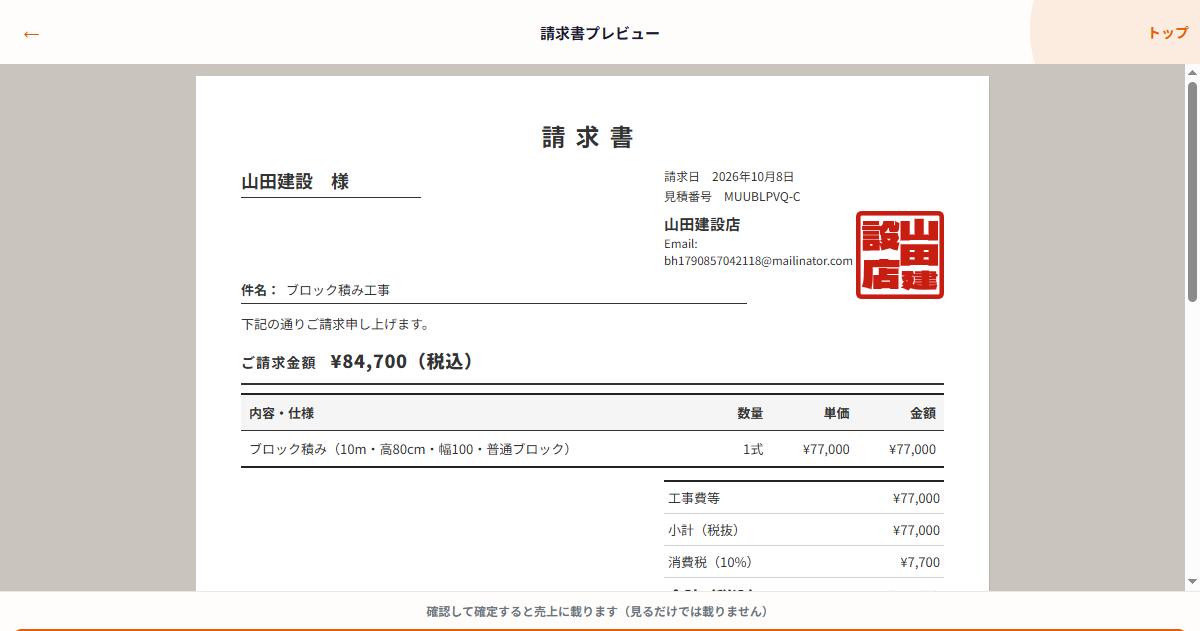Click the estimate number MUUBLPVQ-C
The width and height of the screenshot is (1200, 631).
[x=762, y=197]
